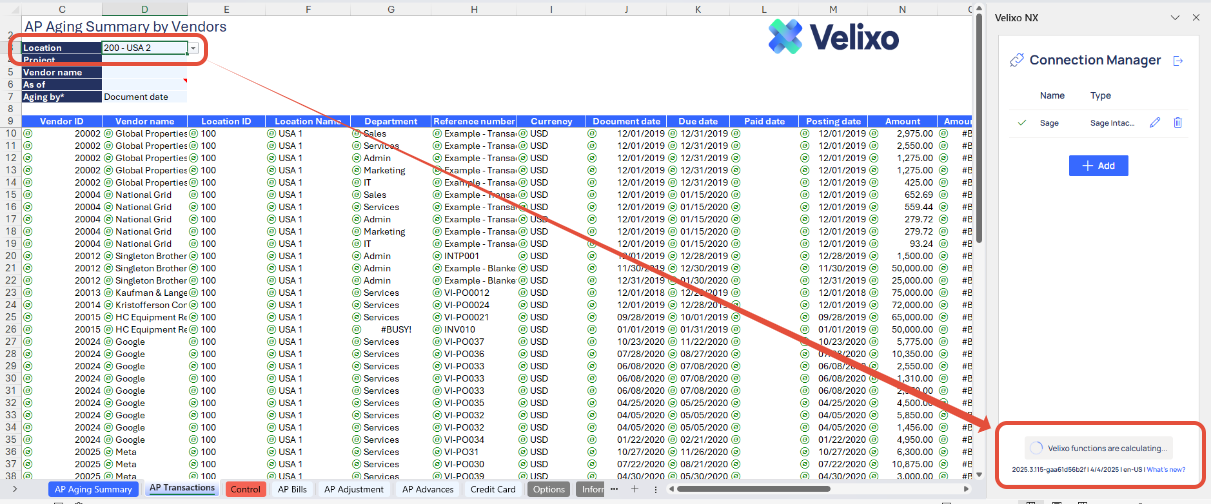Image resolution: width=1211 pixels, height=504 pixels.
Task: Click the Vendor ID column header
Action: [64, 121]
